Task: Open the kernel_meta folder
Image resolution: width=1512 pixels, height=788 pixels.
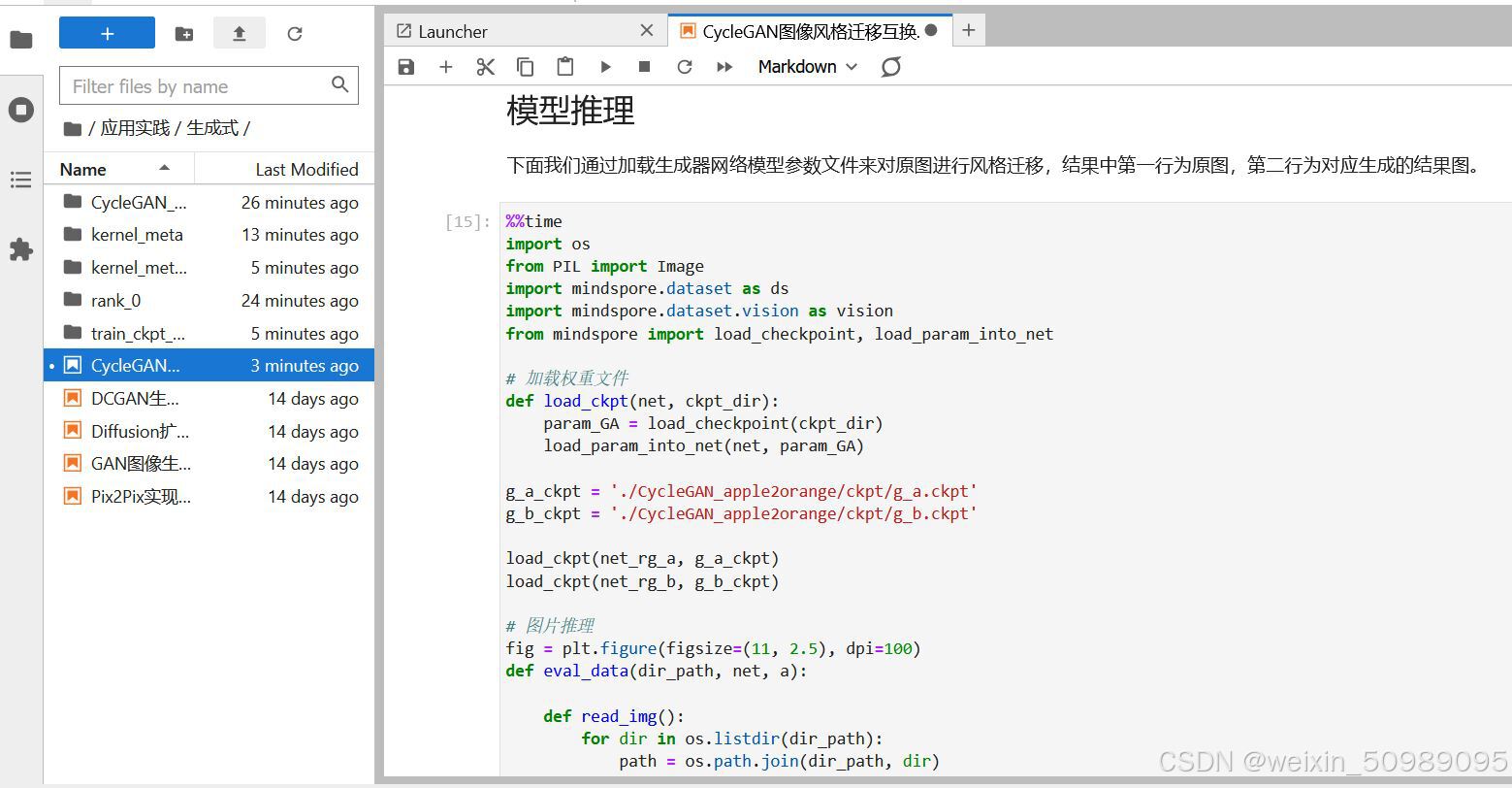Action: point(209,235)
